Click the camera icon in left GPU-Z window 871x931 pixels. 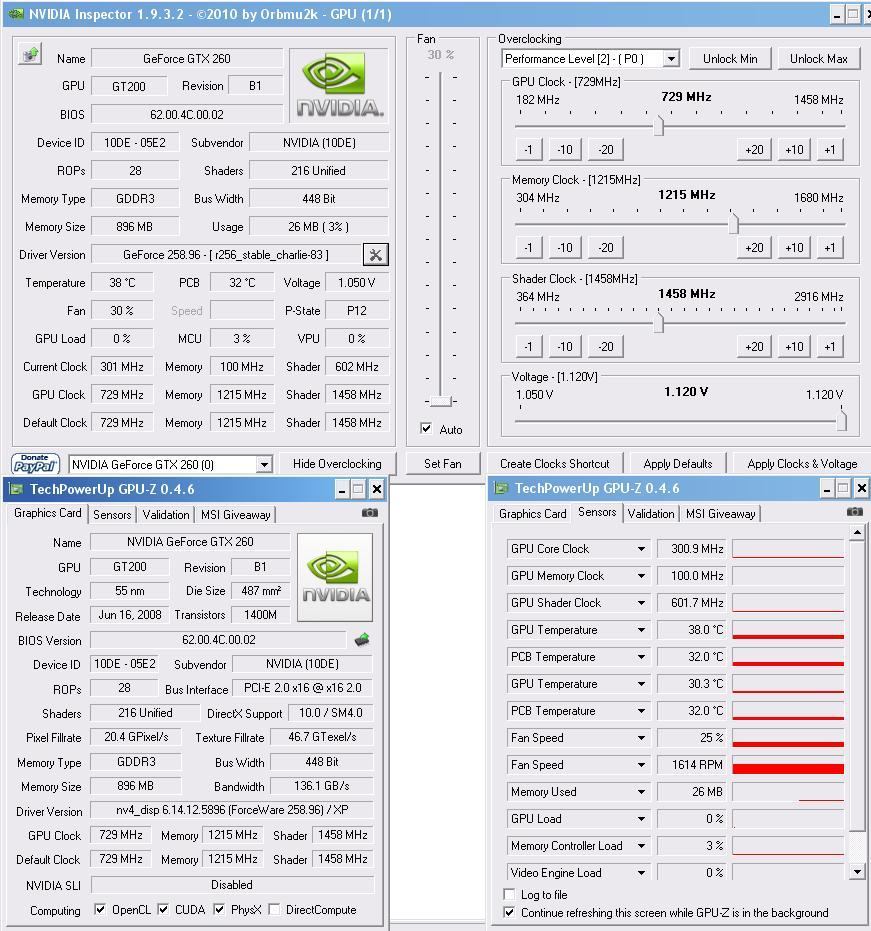(370, 512)
